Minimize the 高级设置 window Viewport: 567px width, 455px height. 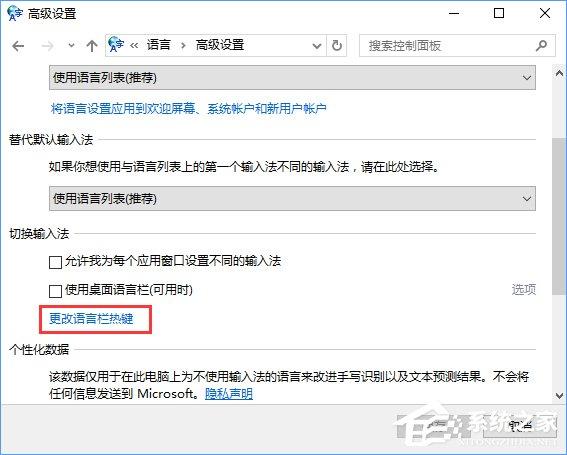pyautogui.click(x=454, y=14)
